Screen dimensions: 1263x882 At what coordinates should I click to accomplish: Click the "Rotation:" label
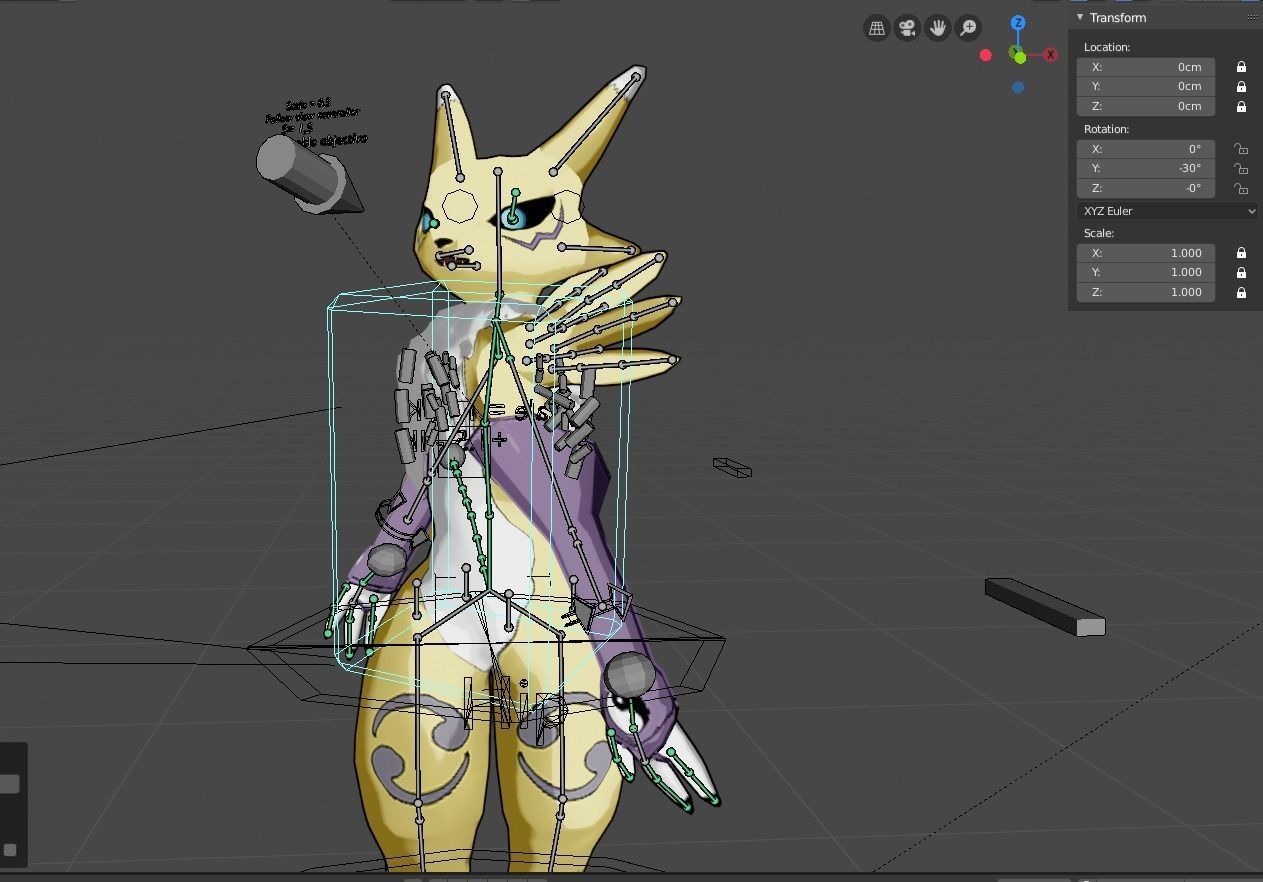click(1106, 129)
